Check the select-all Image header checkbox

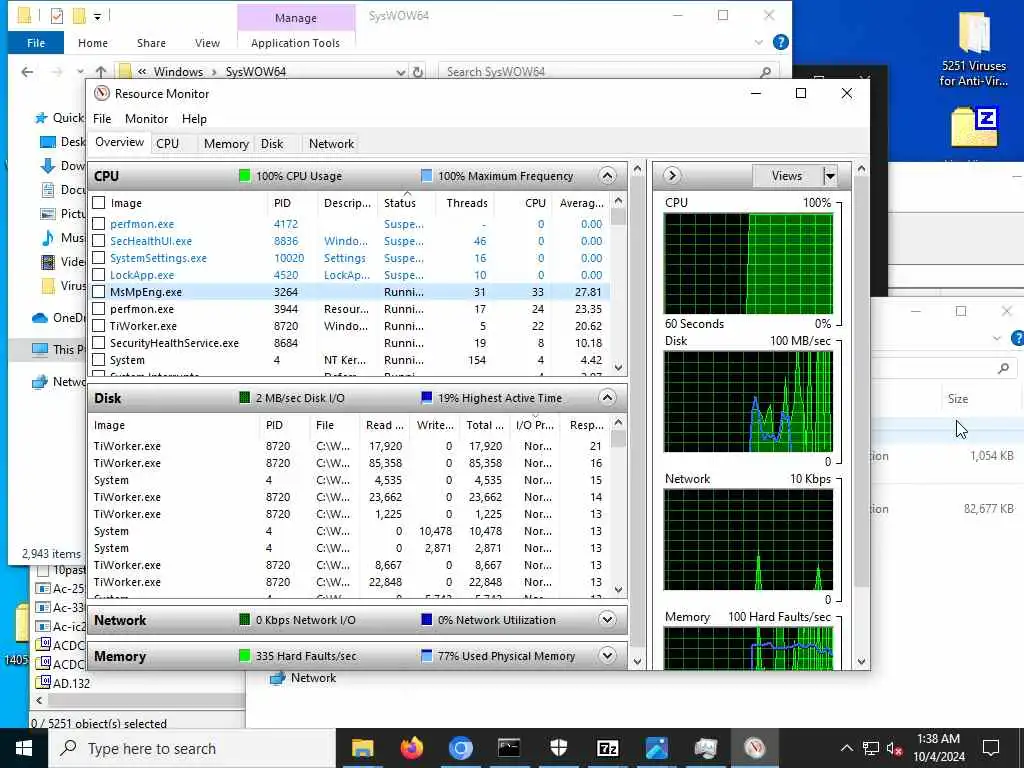click(x=99, y=203)
